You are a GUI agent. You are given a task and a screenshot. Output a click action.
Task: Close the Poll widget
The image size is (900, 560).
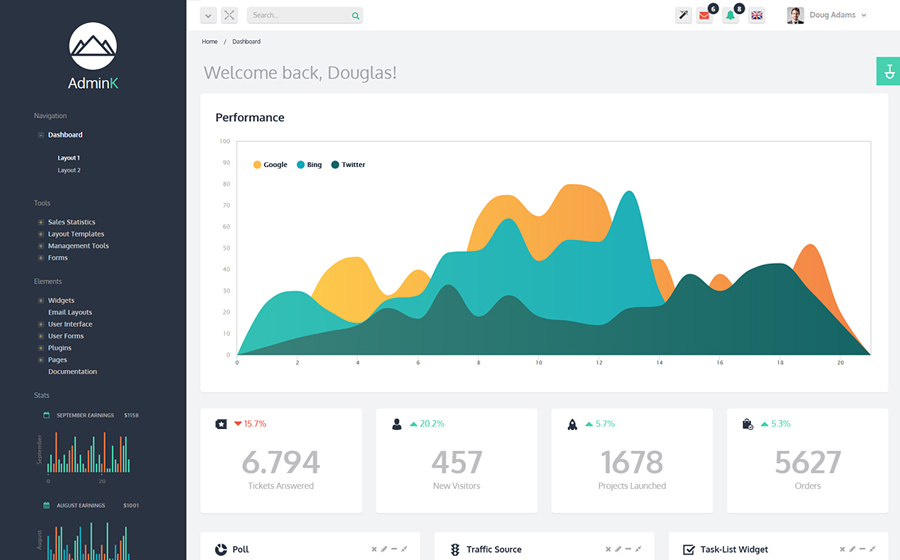pyautogui.click(x=374, y=549)
